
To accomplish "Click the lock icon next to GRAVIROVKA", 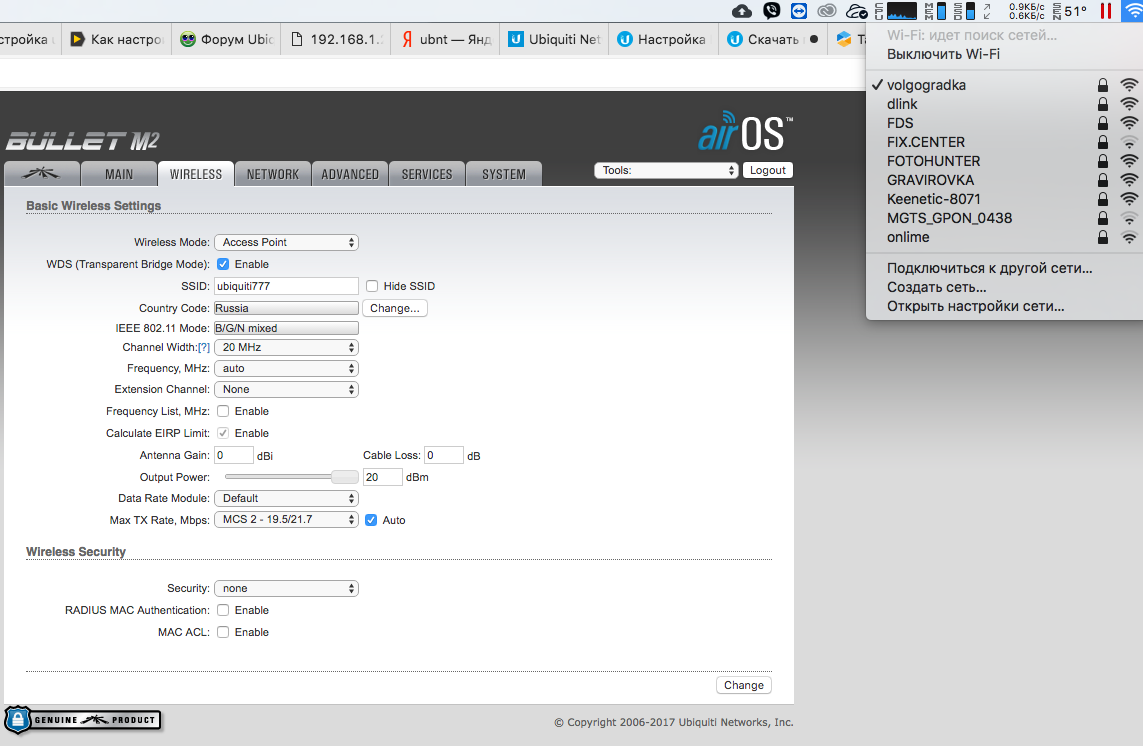I will [1103, 180].
